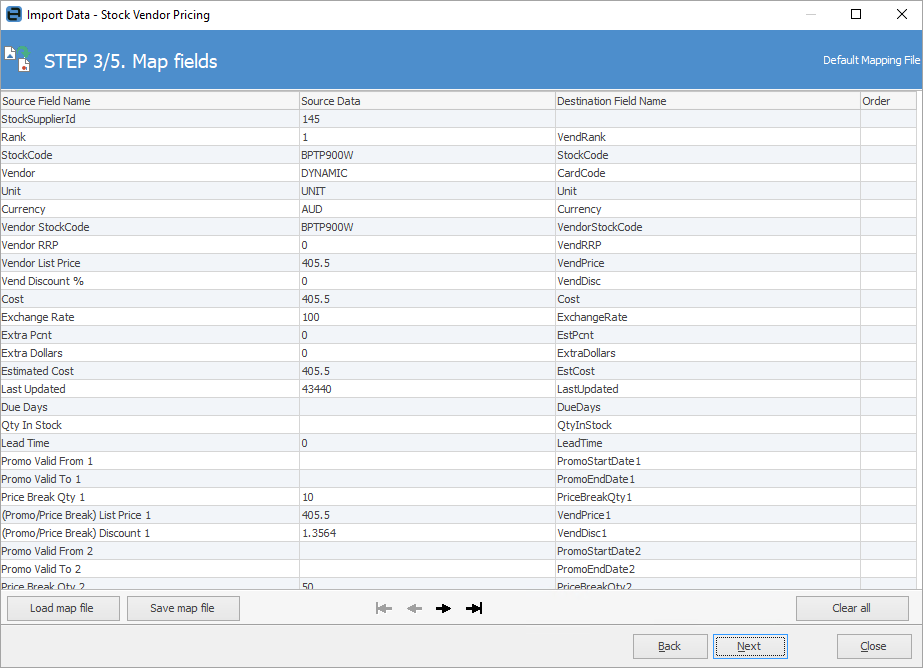Click the app icon in title bar
This screenshot has width=923, height=668.
[13, 15]
